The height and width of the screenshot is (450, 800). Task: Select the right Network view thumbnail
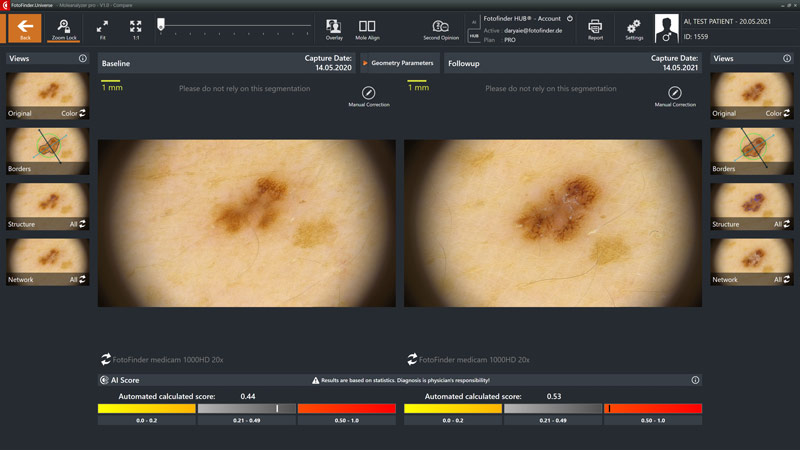point(752,262)
